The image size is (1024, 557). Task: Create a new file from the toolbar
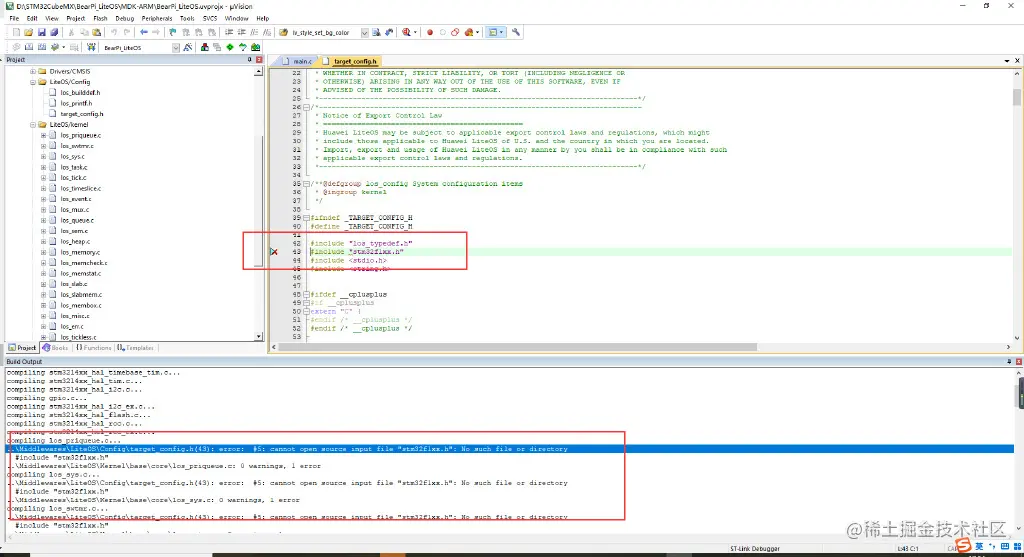[16, 32]
